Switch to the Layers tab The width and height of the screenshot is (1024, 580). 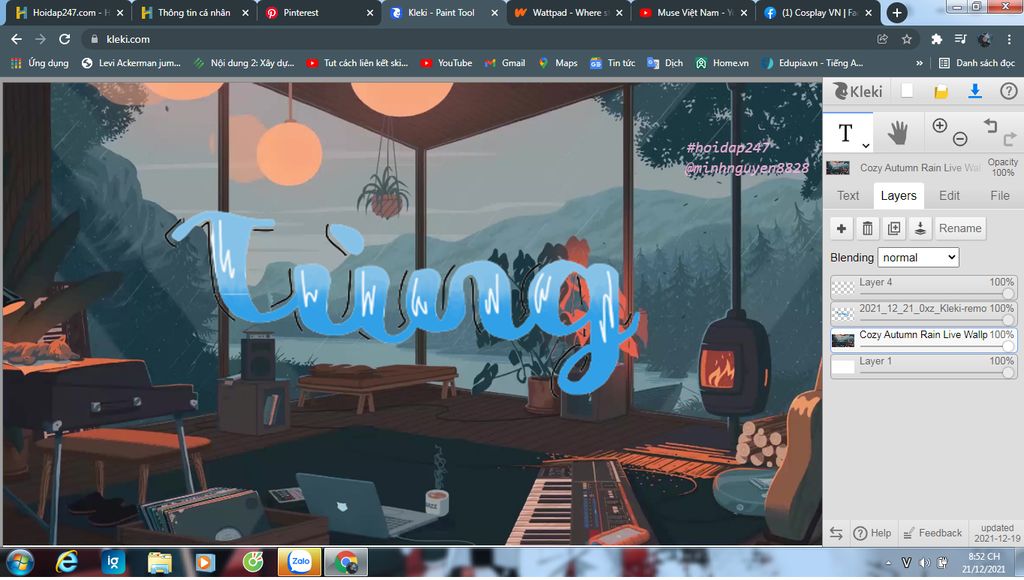899,195
